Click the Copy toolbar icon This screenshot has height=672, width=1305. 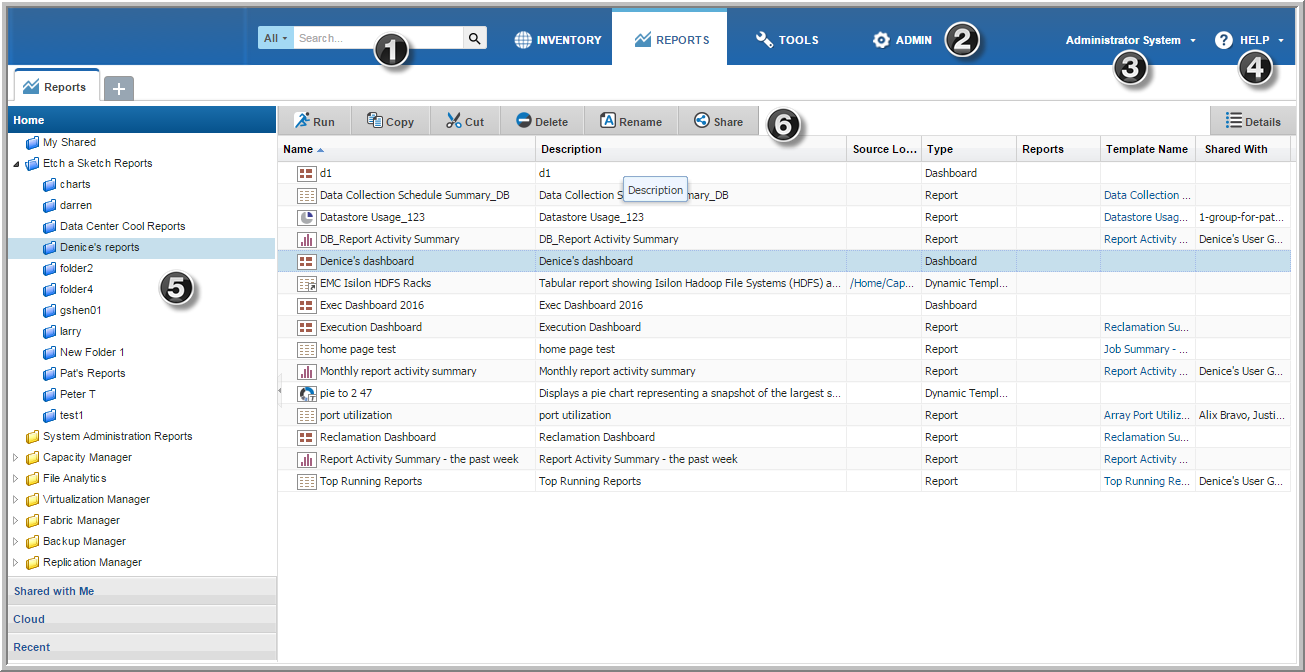[x=375, y=121]
